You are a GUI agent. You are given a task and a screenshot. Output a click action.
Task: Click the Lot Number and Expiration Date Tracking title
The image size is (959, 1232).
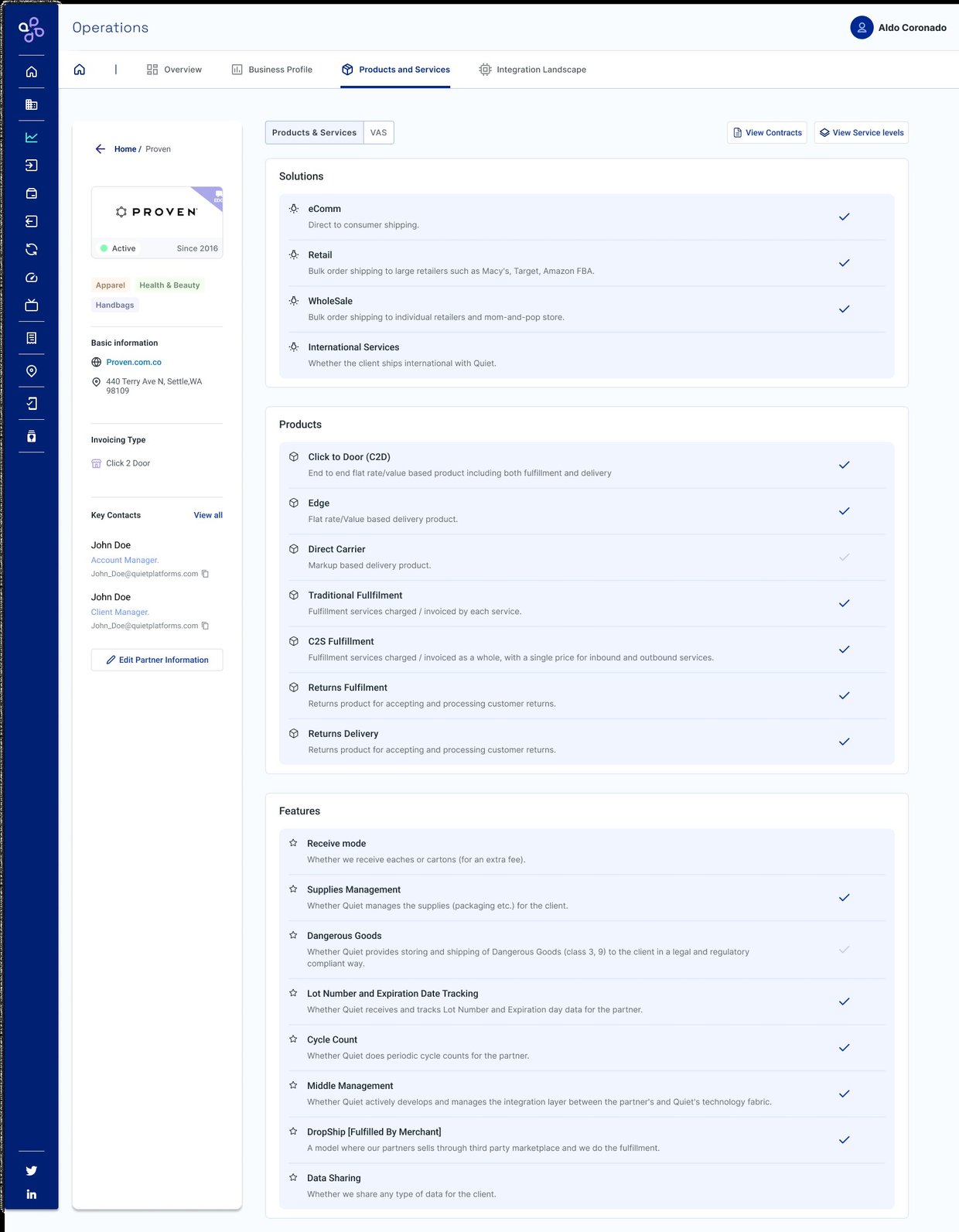[x=392, y=994]
